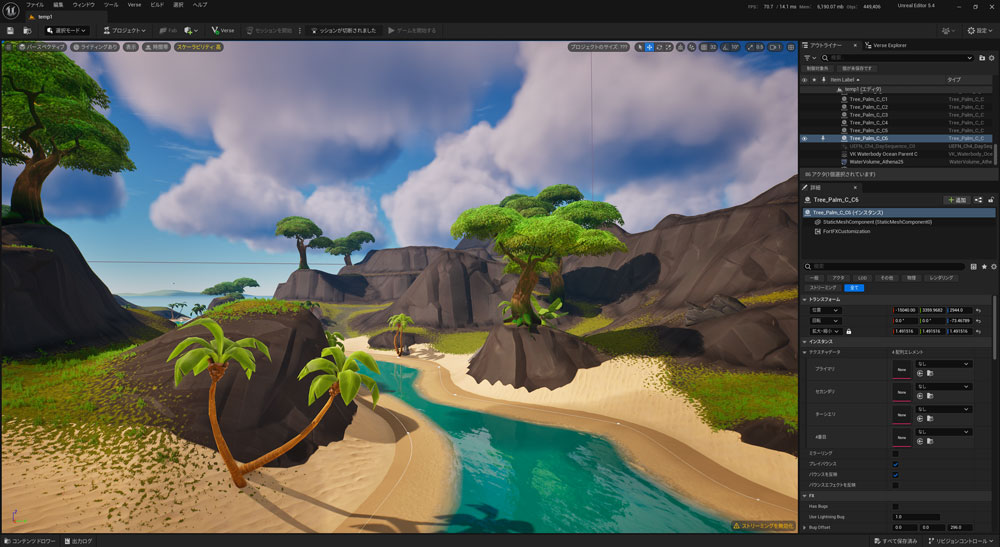Collapse the Transform section in Details
This screenshot has height=547, width=1000.
[x=805, y=300]
